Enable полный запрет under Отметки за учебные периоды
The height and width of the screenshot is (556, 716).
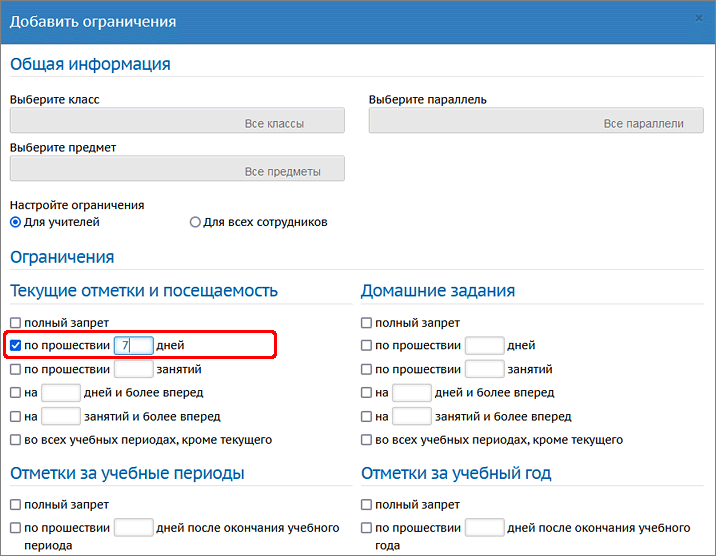pyautogui.click(x=16, y=505)
